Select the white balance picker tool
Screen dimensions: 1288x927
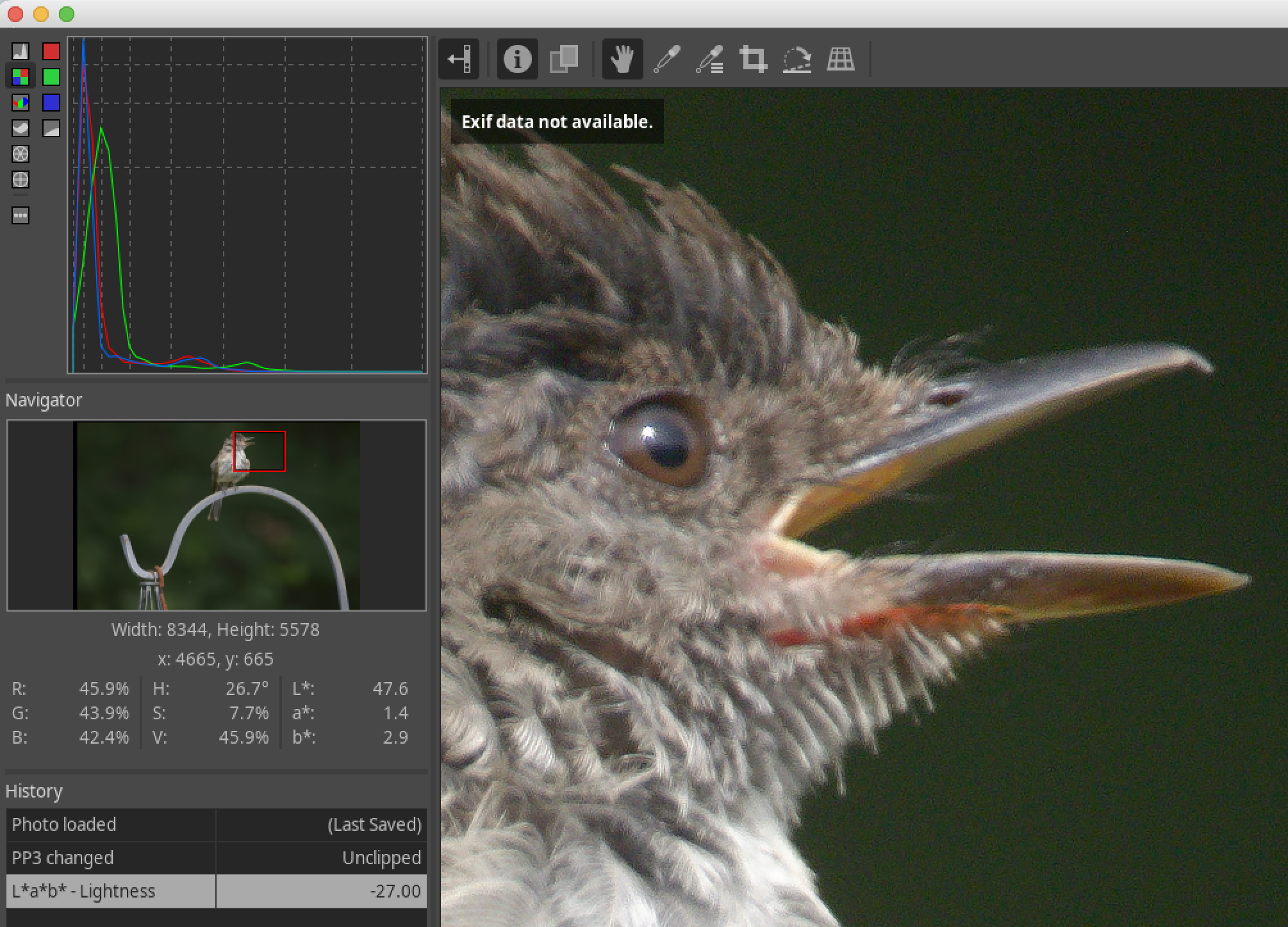click(x=666, y=60)
